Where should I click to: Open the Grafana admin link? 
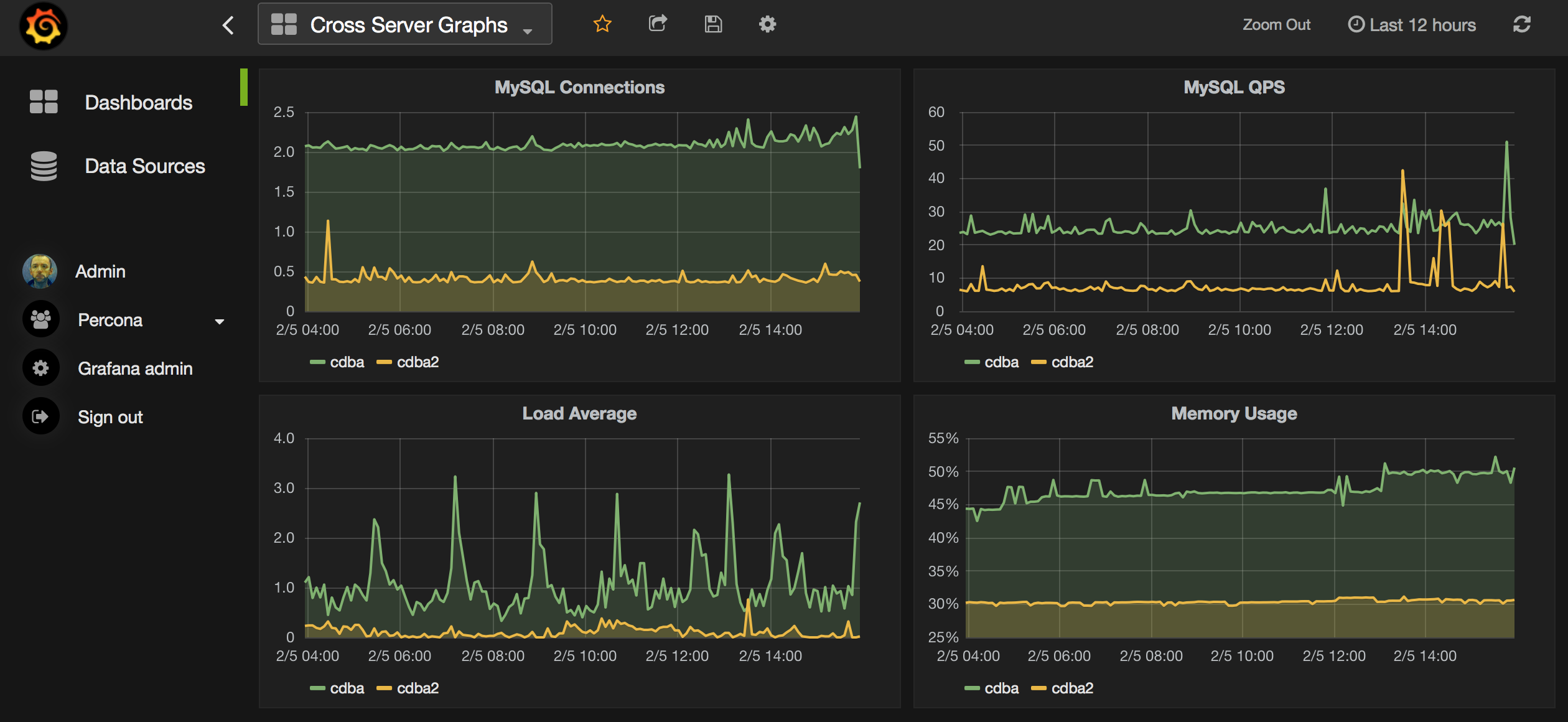134,368
